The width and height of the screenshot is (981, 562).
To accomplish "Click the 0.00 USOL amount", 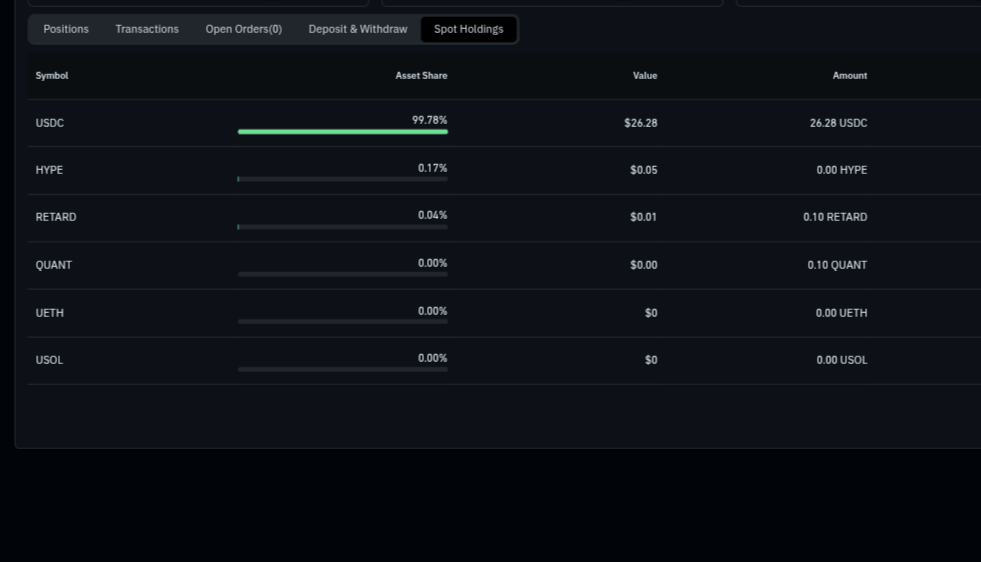I will [841, 360].
